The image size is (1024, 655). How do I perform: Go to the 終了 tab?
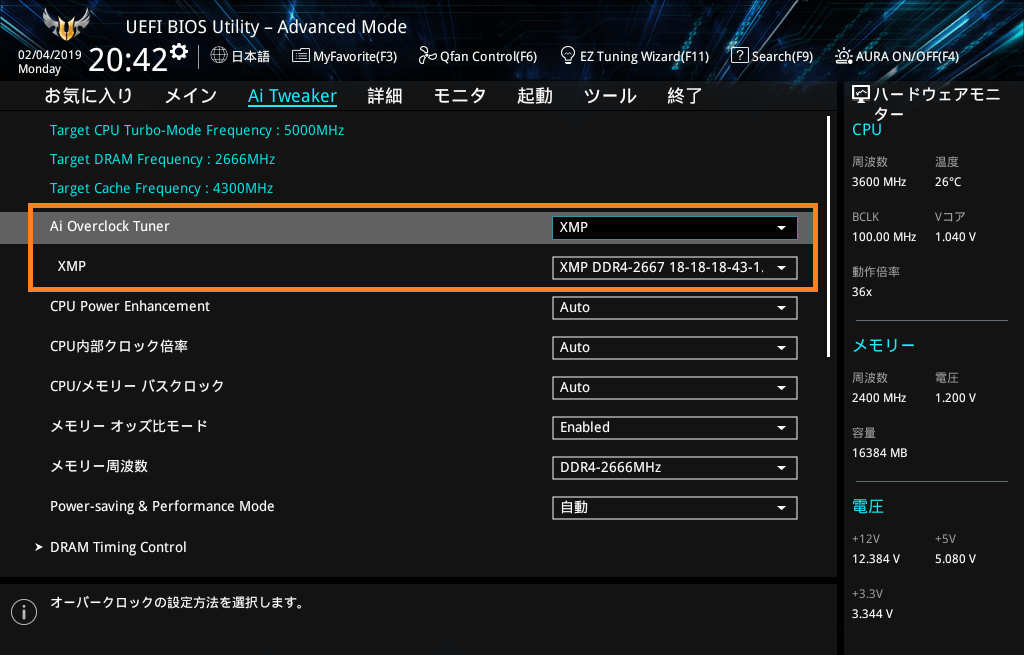tap(684, 96)
